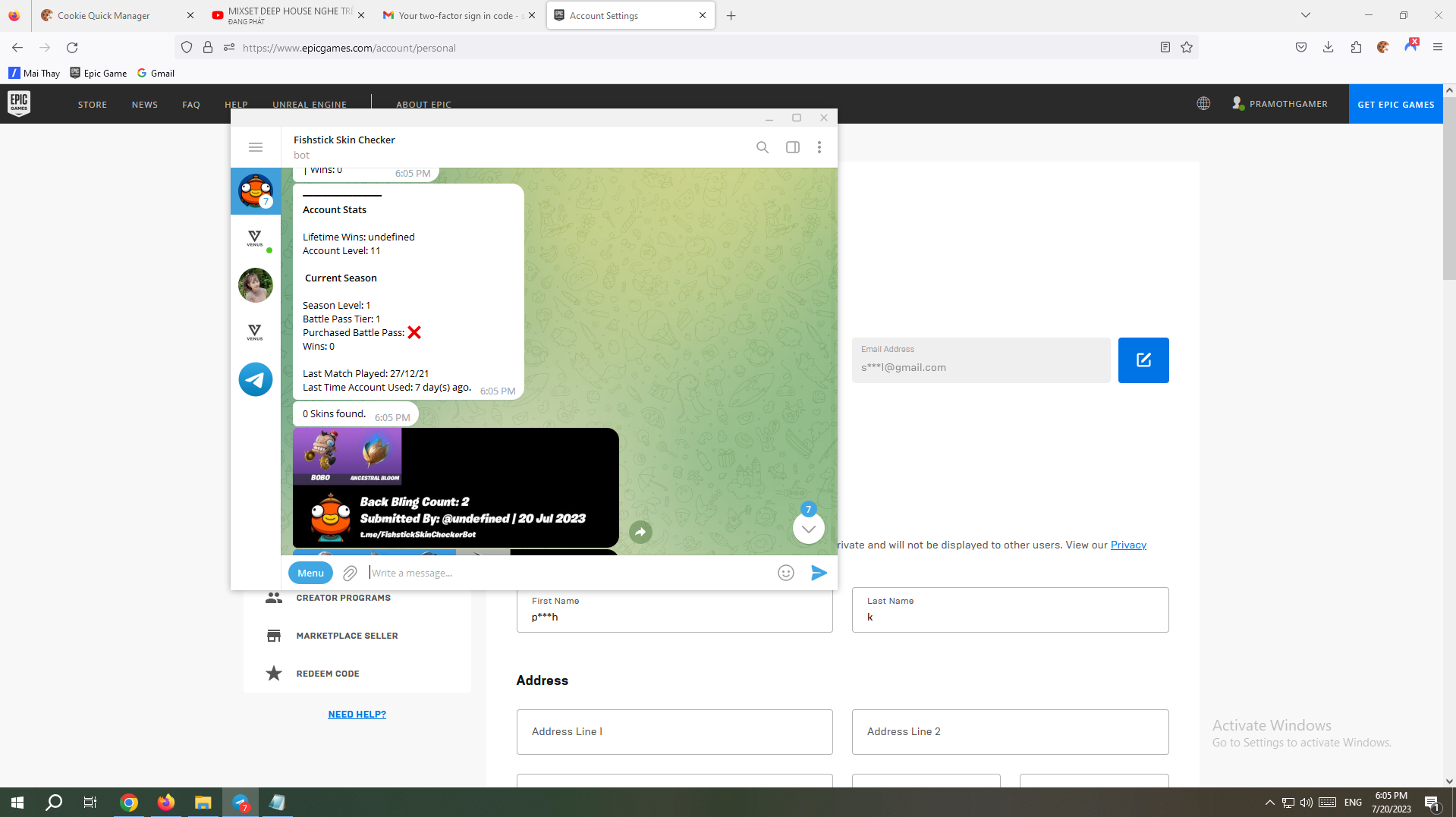Open Creator Programs in account sidebar
Image resolution: width=1456 pixels, height=817 pixels.
click(343, 598)
